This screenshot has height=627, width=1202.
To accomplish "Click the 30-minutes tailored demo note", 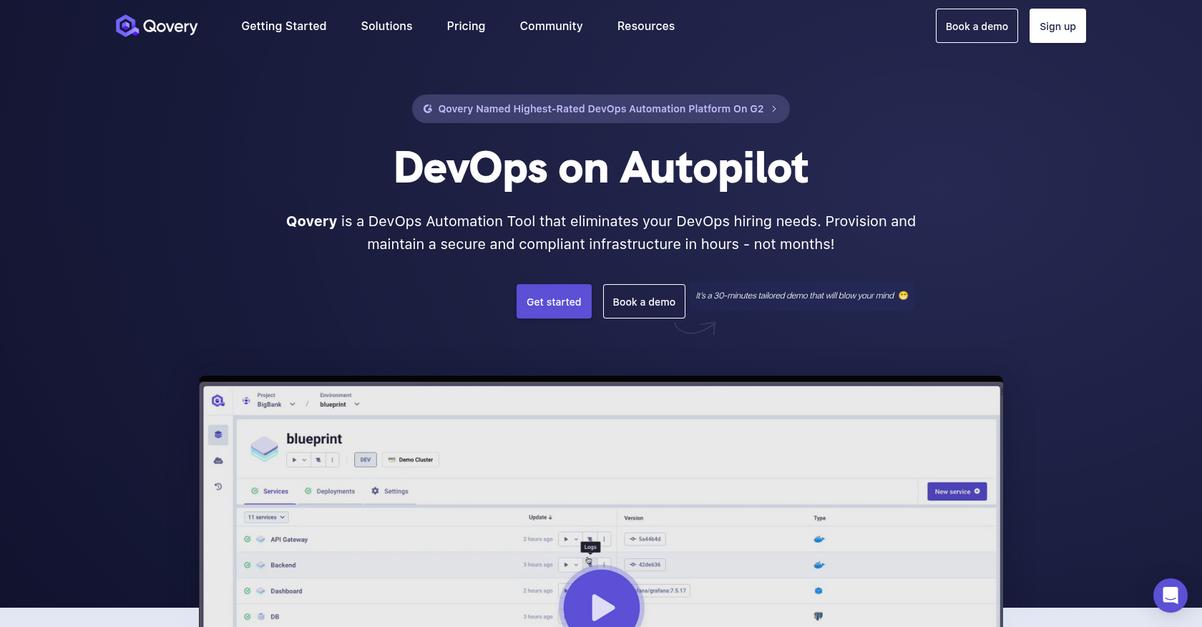I will [x=802, y=296].
